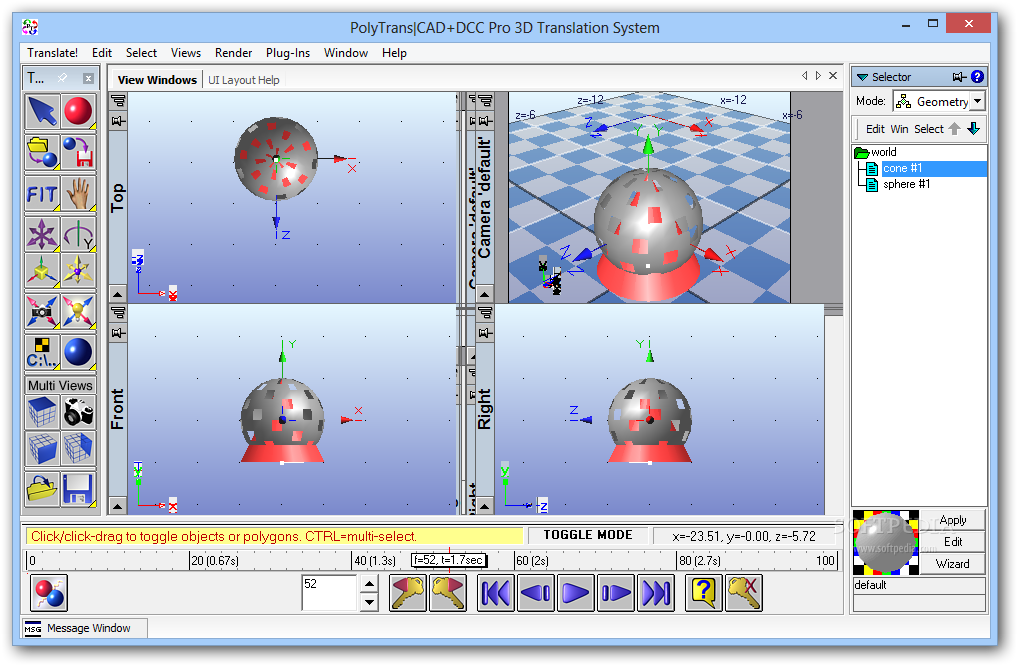This screenshot has height=666, width=1018.
Task: Click the blue floppy disk save icon
Action: pyautogui.click(x=79, y=489)
